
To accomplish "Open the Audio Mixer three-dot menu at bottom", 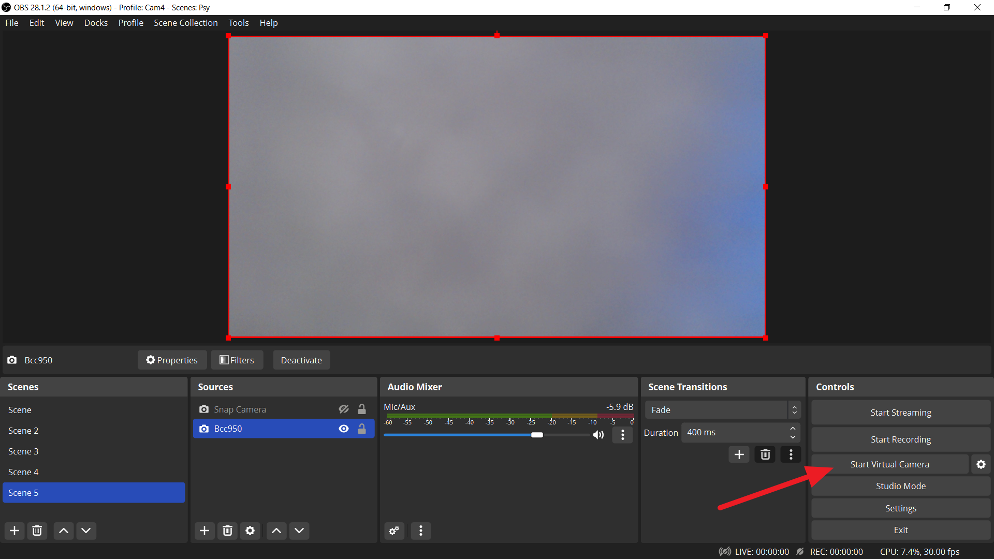I will coord(421,530).
